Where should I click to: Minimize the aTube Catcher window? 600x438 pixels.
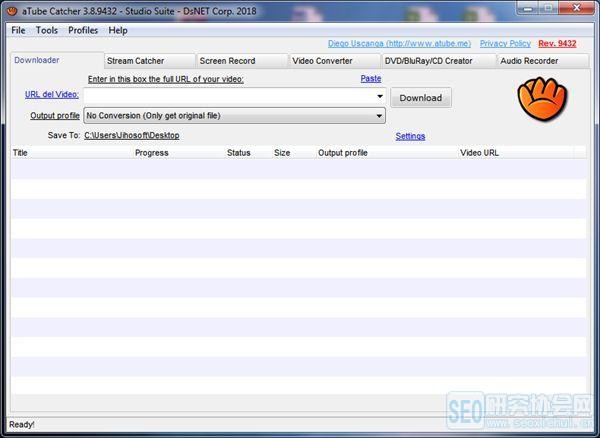coord(527,8)
